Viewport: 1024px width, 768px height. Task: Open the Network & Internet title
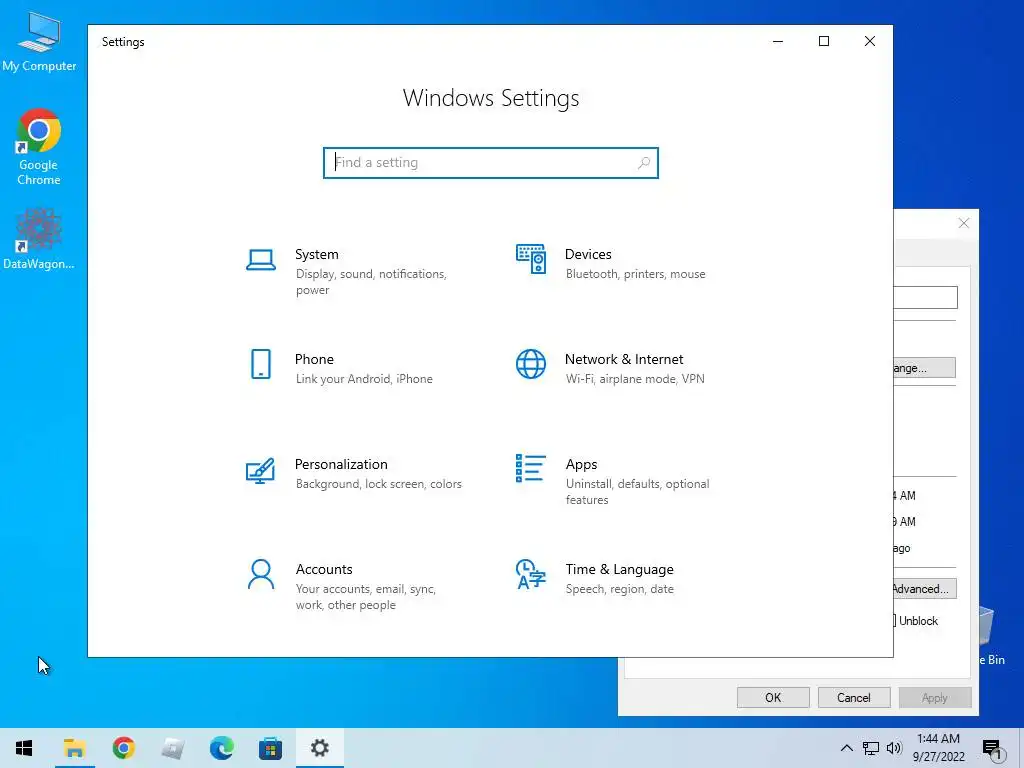pos(624,359)
